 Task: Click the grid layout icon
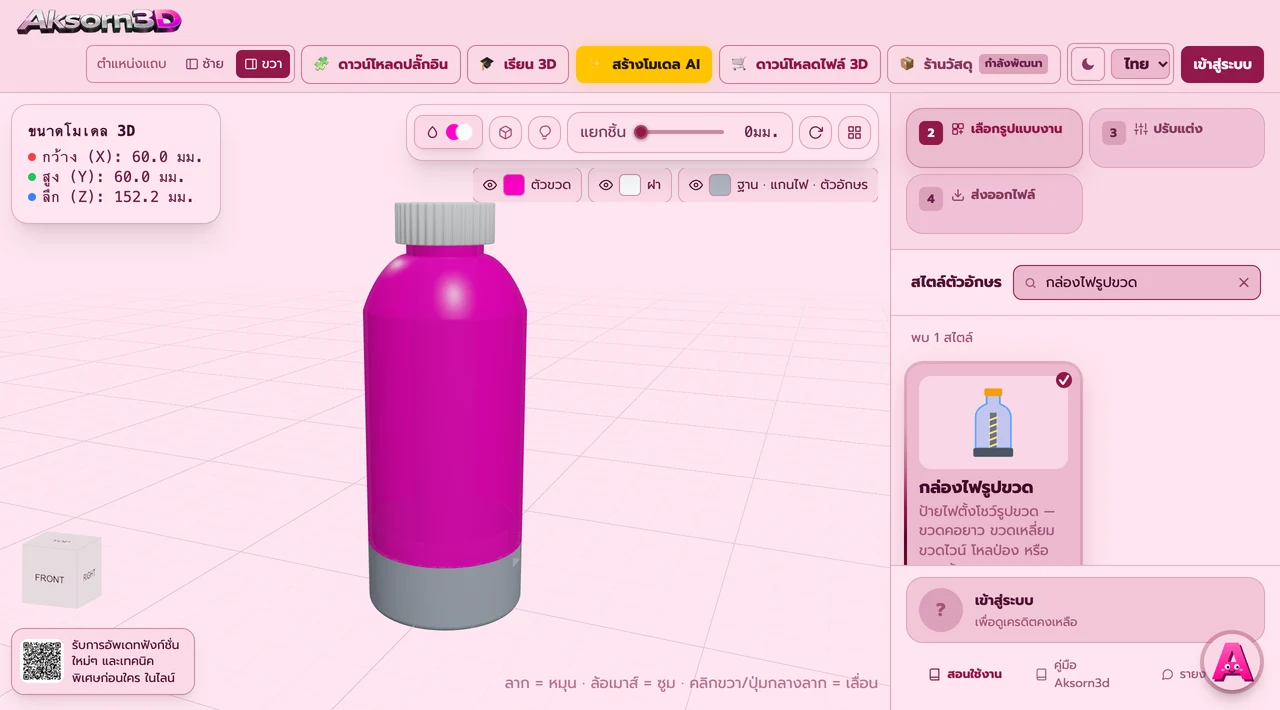tap(854, 132)
